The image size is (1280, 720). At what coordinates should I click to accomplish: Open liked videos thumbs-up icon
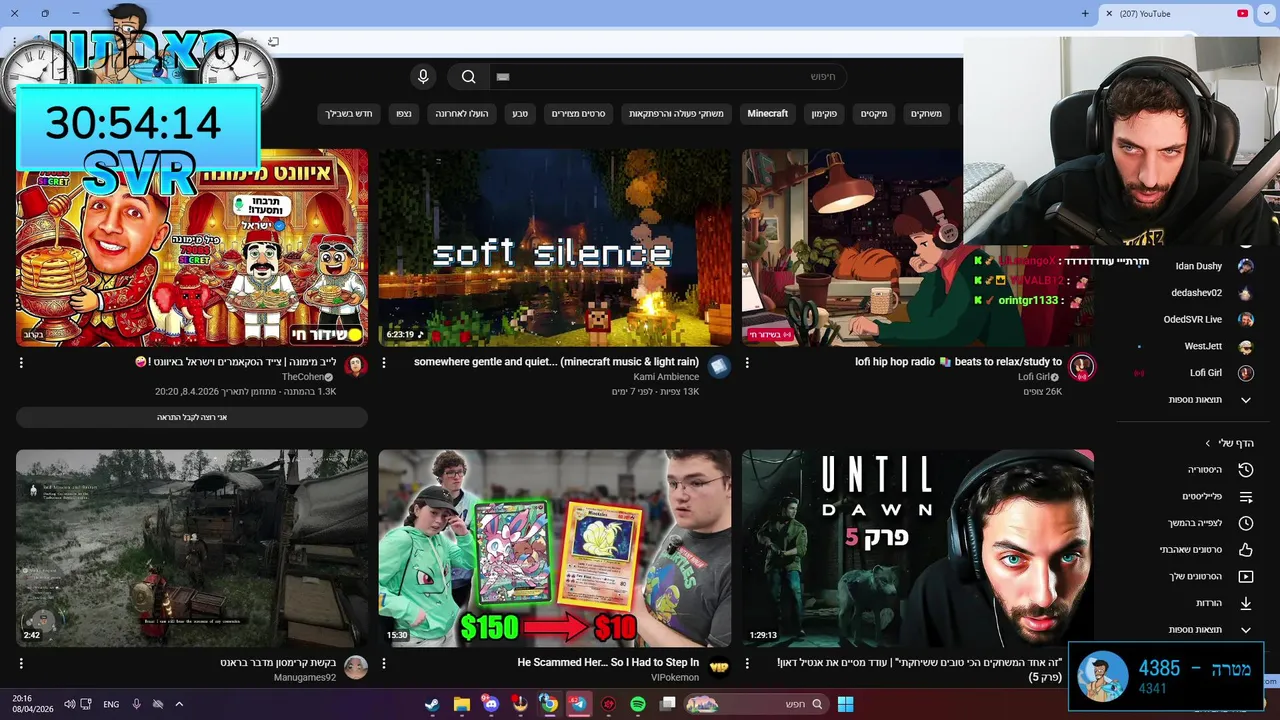coord(1246,550)
